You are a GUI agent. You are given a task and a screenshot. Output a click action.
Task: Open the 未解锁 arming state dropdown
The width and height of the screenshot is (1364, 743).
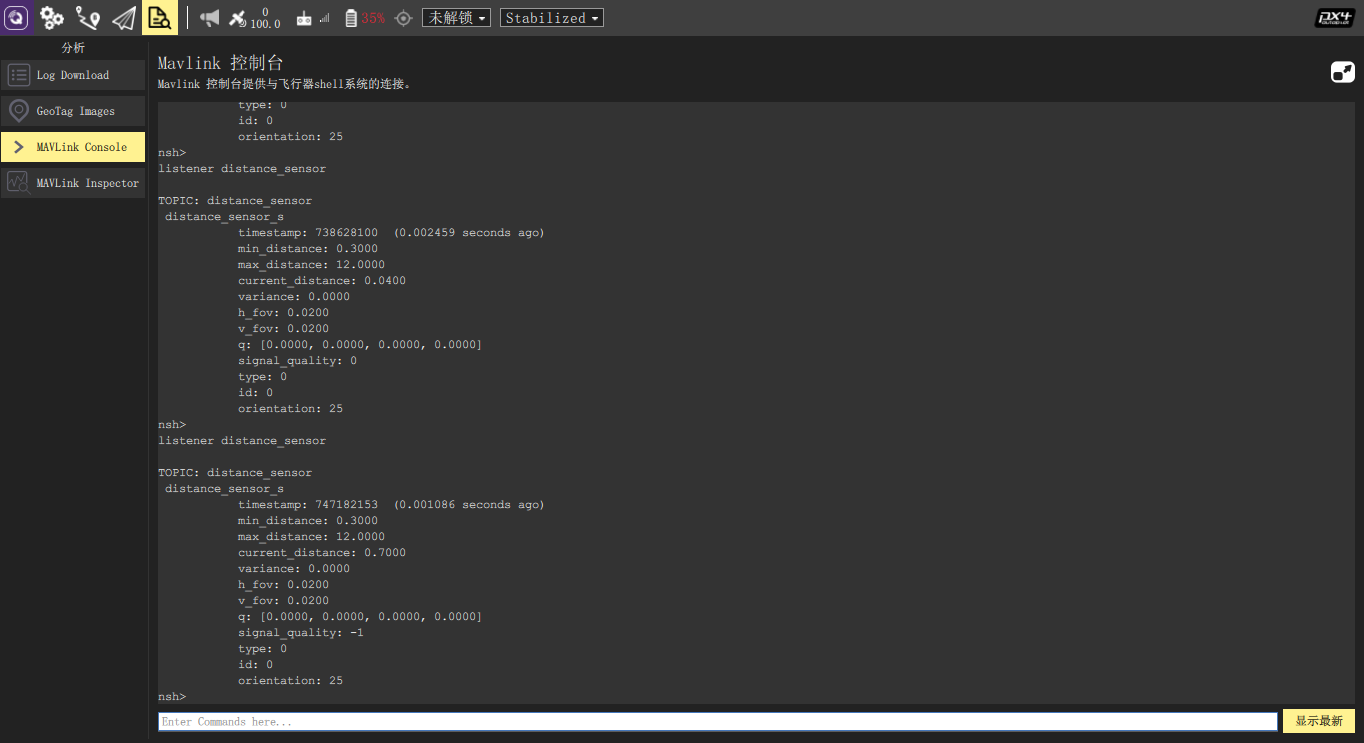456,17
